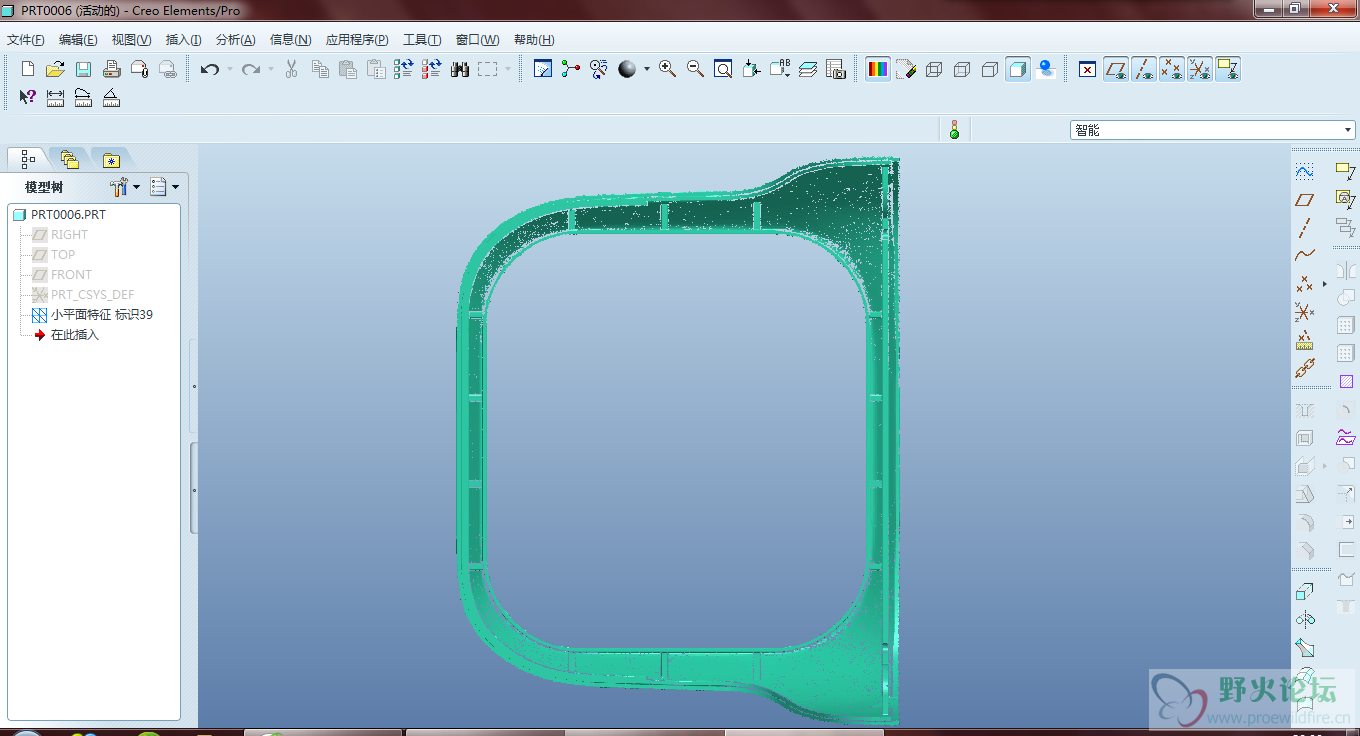Image resolution: width=1360 pixels, height=736 pixels.
Task: Refit the model to the screen
Action: tap(723, 69)
